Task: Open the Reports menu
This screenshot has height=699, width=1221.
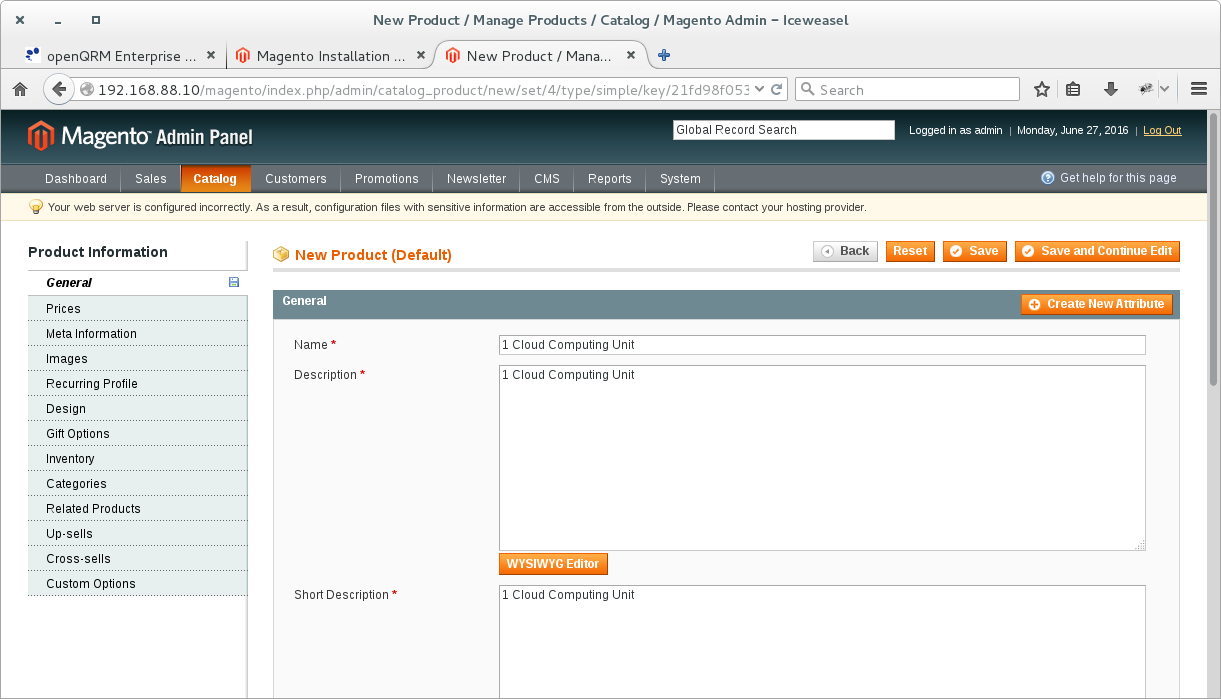Action: click(610, 179)
